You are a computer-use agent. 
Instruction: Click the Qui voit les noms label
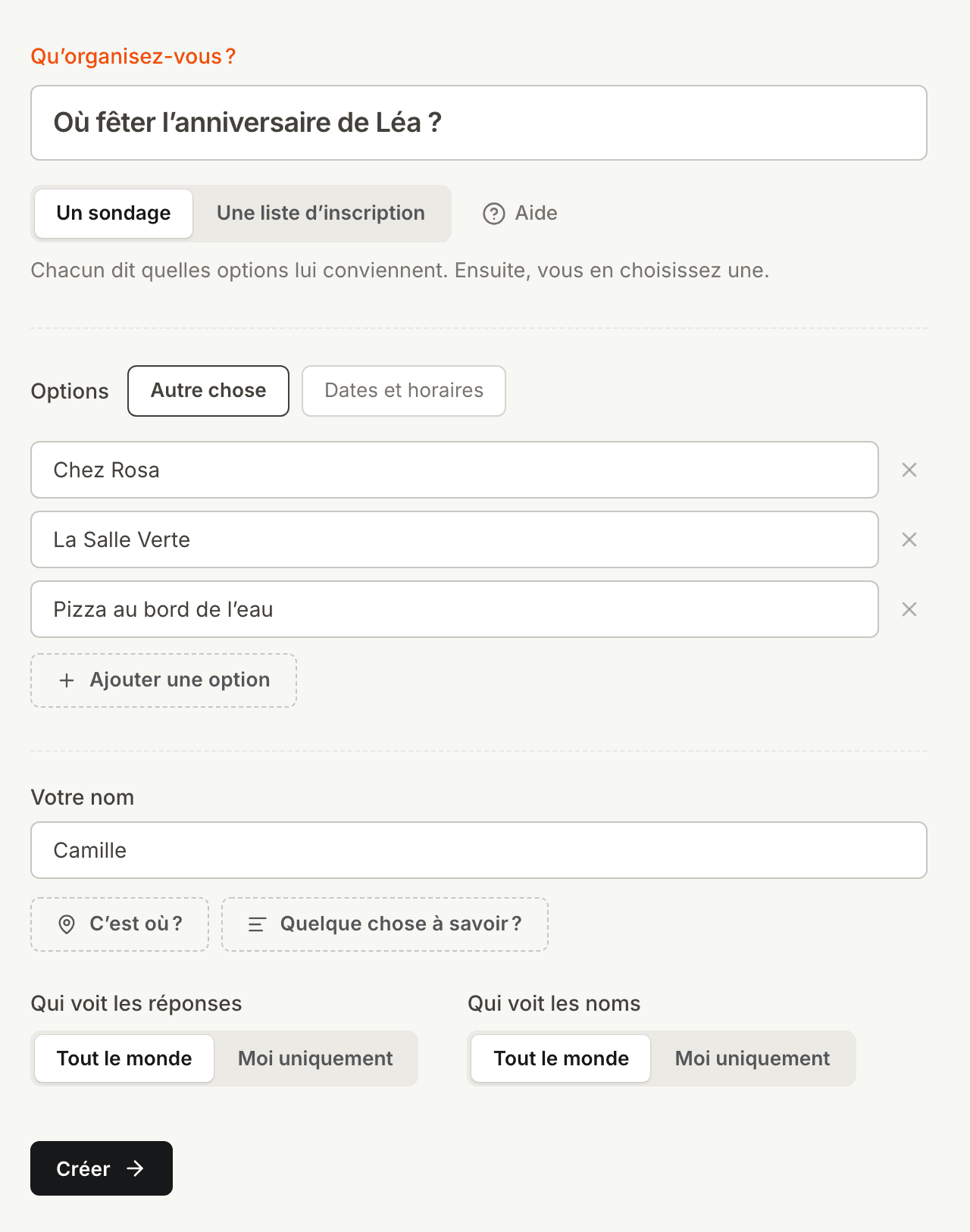click(x=554, y=1004)
